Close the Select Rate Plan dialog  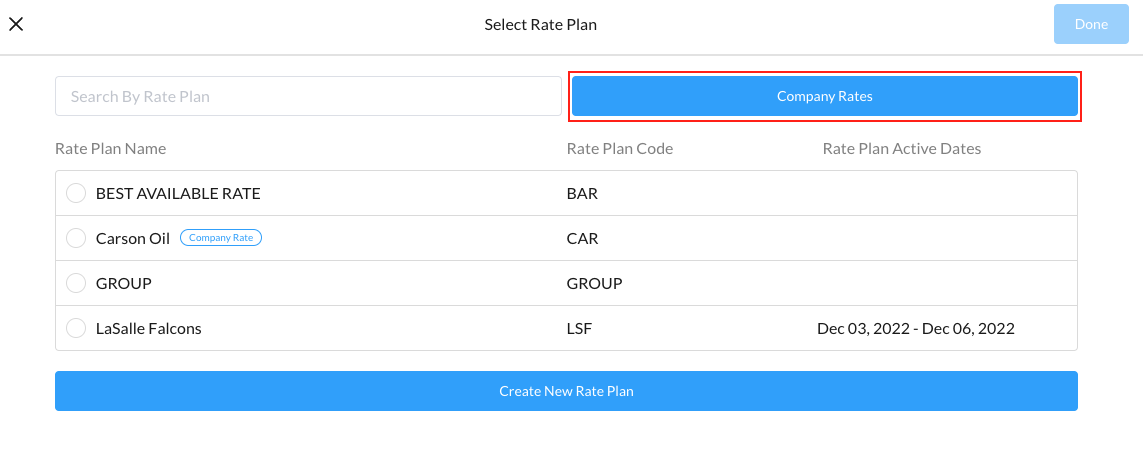[16, 24]
